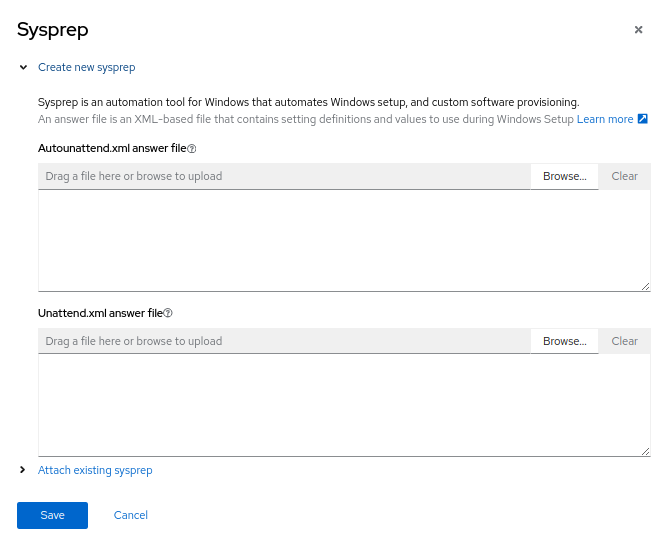Browse for an Unattend.xml file
Viewport: 667px width, 544px height.
tap(564, 341)
